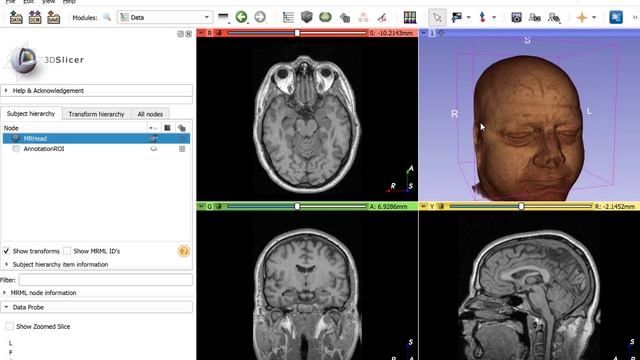The height and width of the screenshot is (360, 640).
Task: Click the red slice offset slider
Action: 297,33
